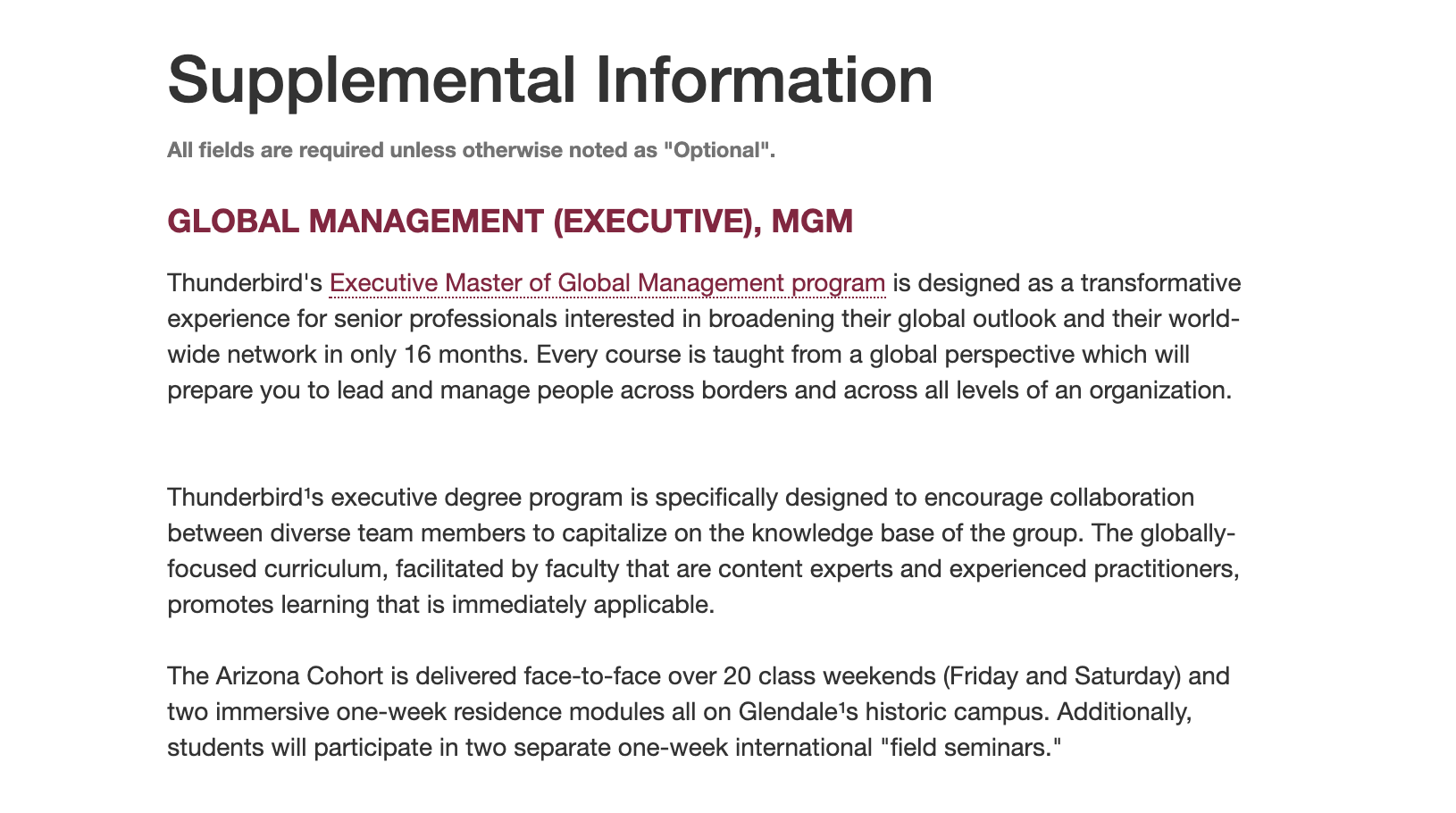Click the paragraph starting 'The Arizona Cohort'

coord(699,712)
